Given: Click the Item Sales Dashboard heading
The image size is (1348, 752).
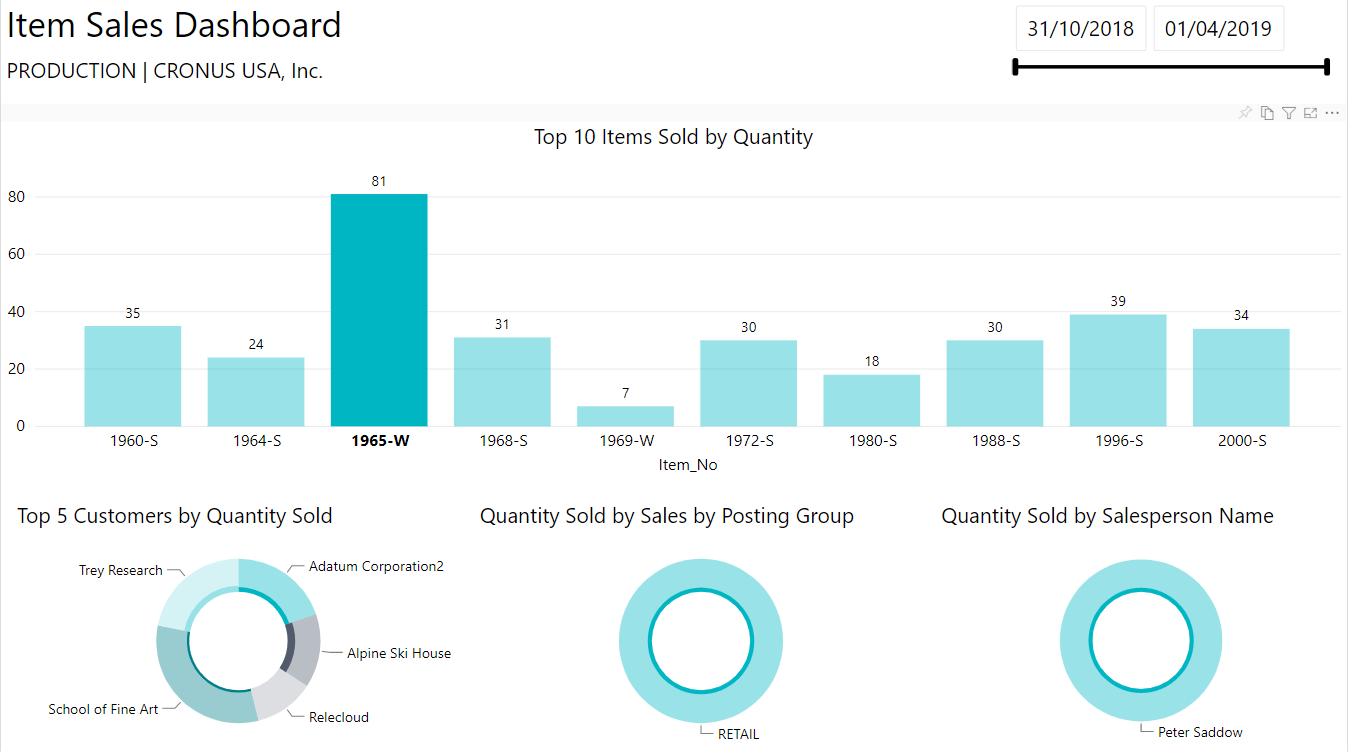Looking at the screenshot, I should (x=175, y=25).
